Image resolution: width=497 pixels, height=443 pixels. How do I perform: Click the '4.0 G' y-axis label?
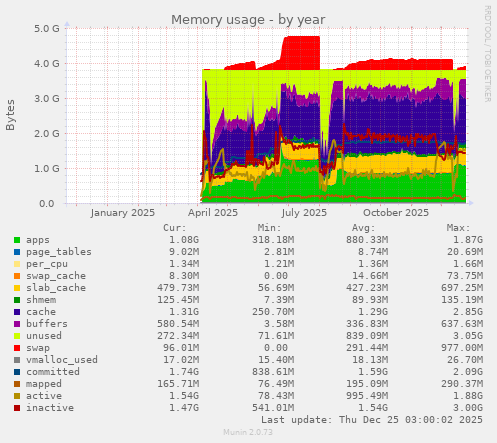[47, 63]
